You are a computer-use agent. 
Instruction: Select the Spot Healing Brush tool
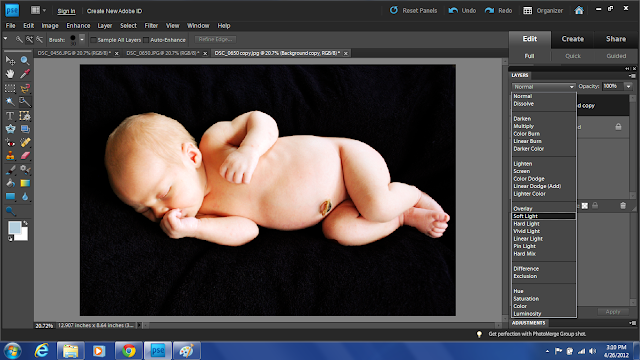[25, 143]
